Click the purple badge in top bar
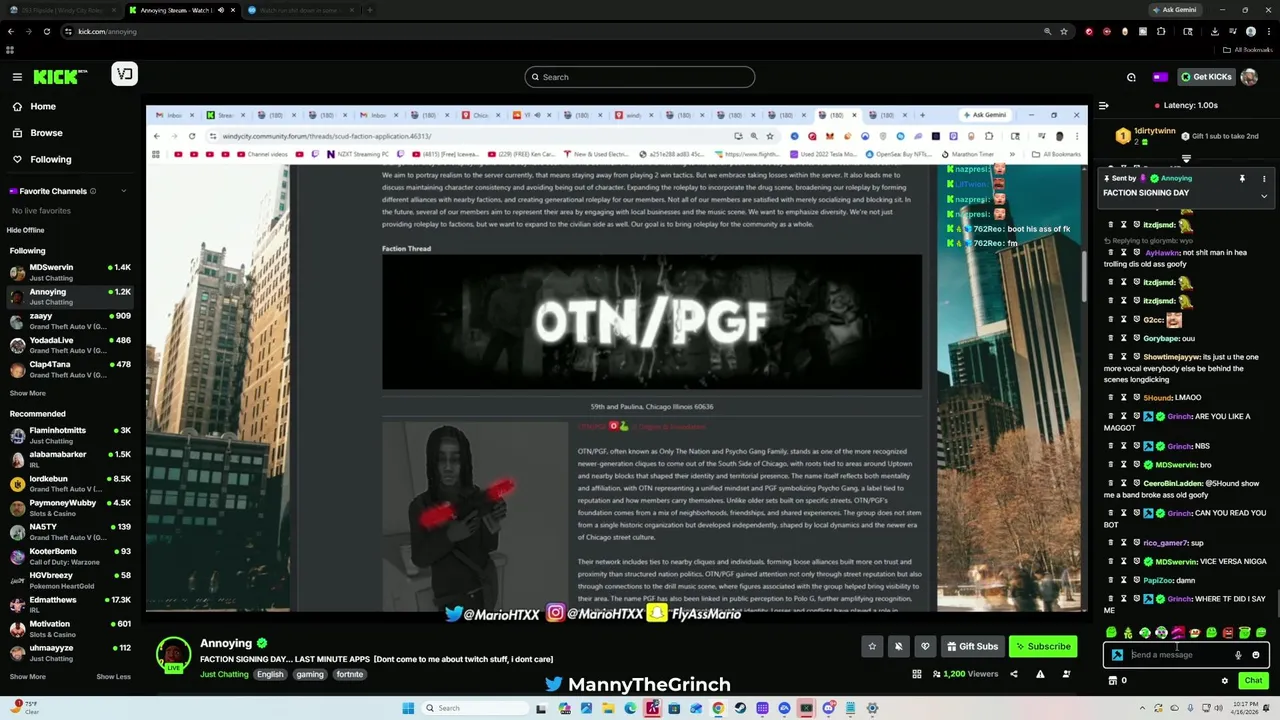1280x720 pixels. 1160,77
